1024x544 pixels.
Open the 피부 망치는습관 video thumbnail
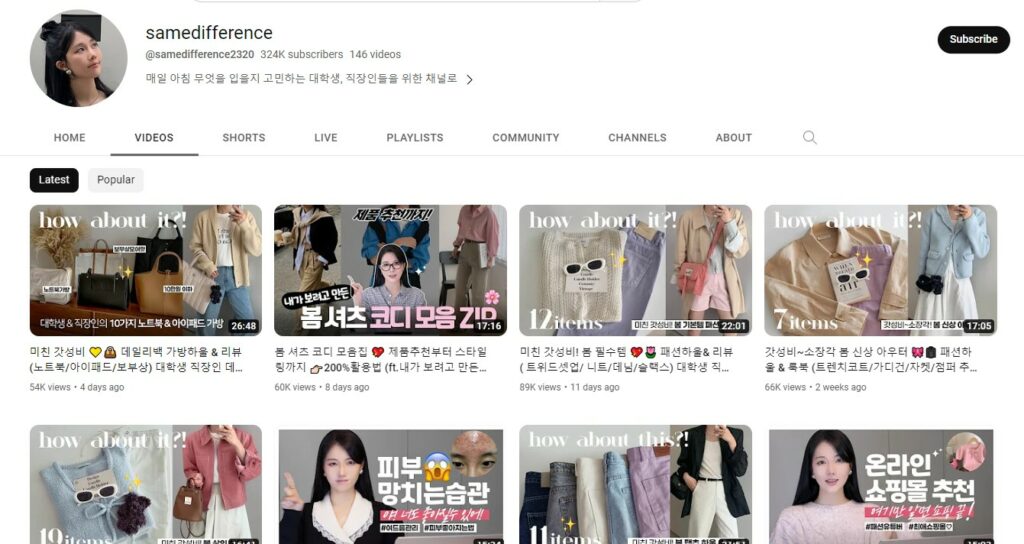pos(391,485)
